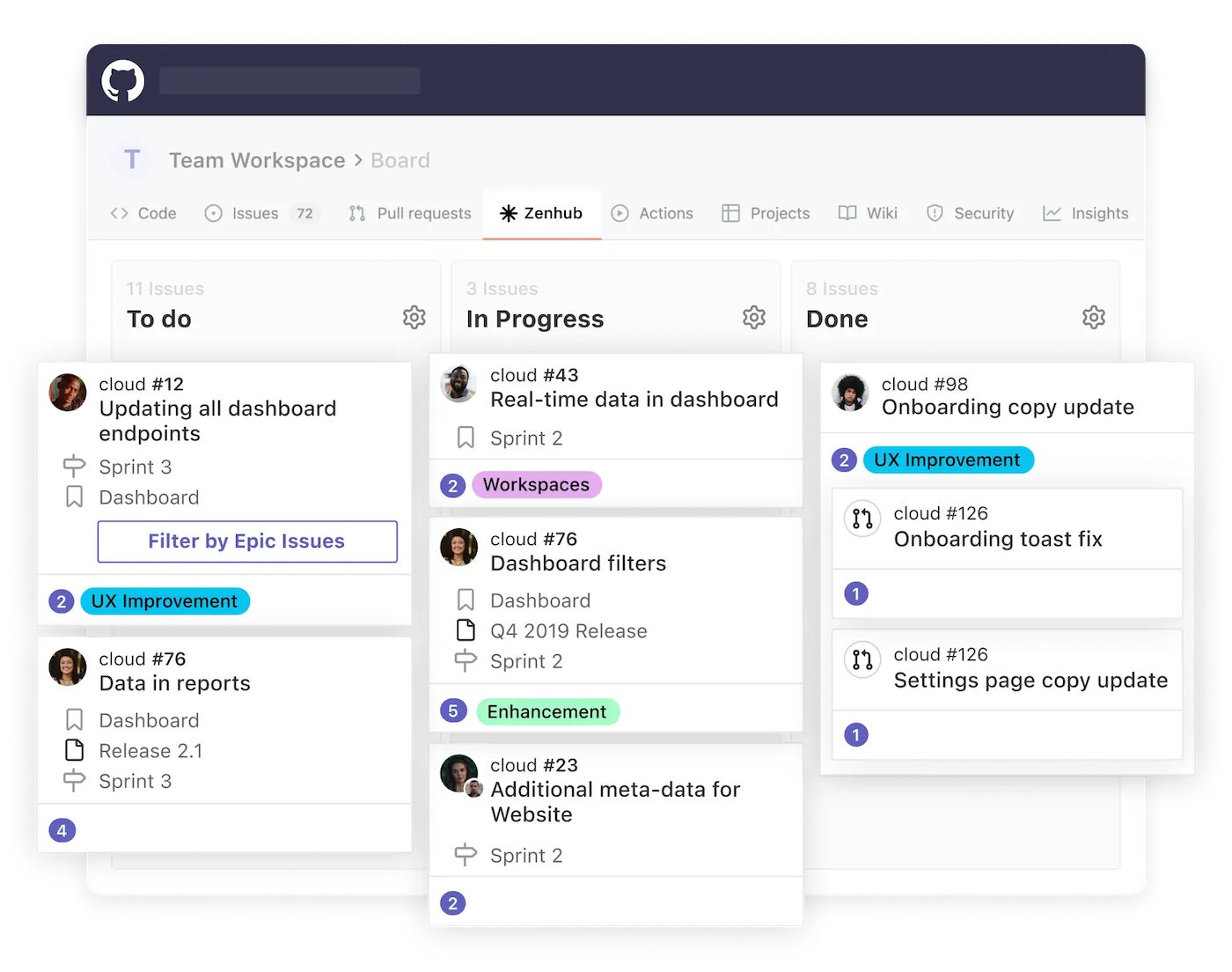Click the In Progress column title
Viewport: 1232px width, 972px height.
[x=535, y=319]
